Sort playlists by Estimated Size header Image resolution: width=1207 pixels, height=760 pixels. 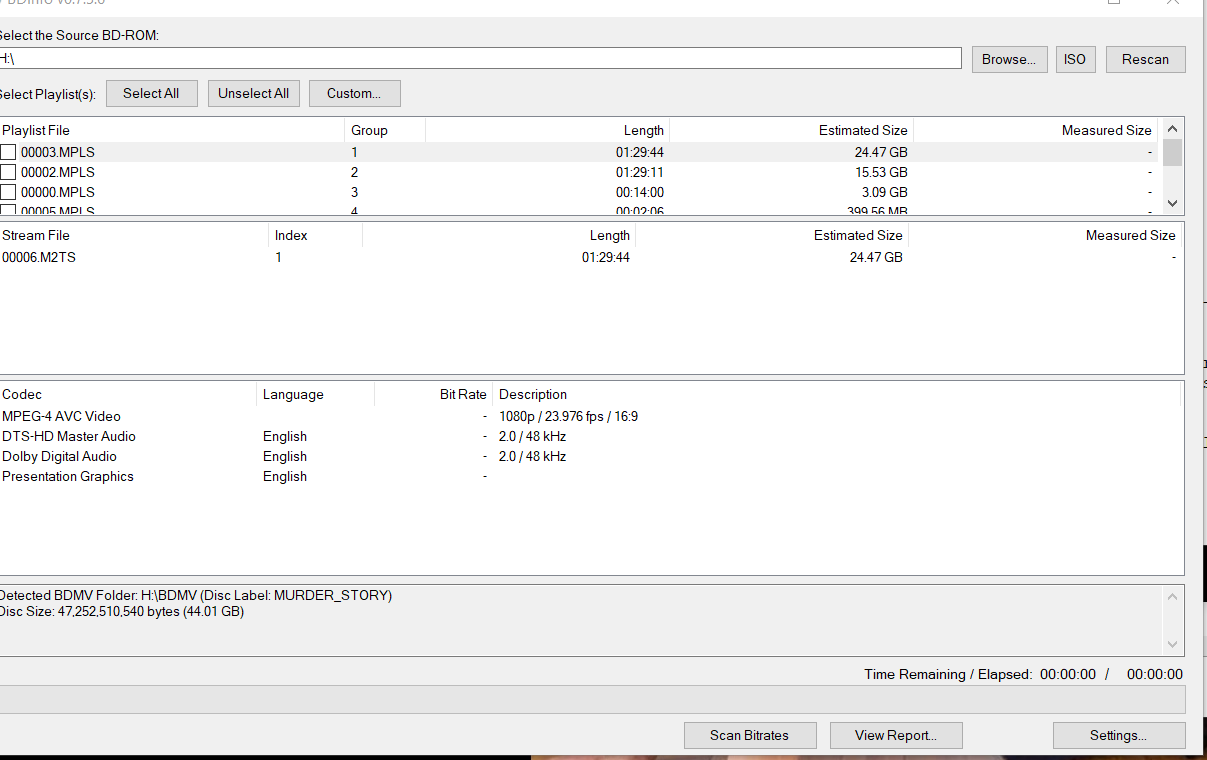(791, 130)
